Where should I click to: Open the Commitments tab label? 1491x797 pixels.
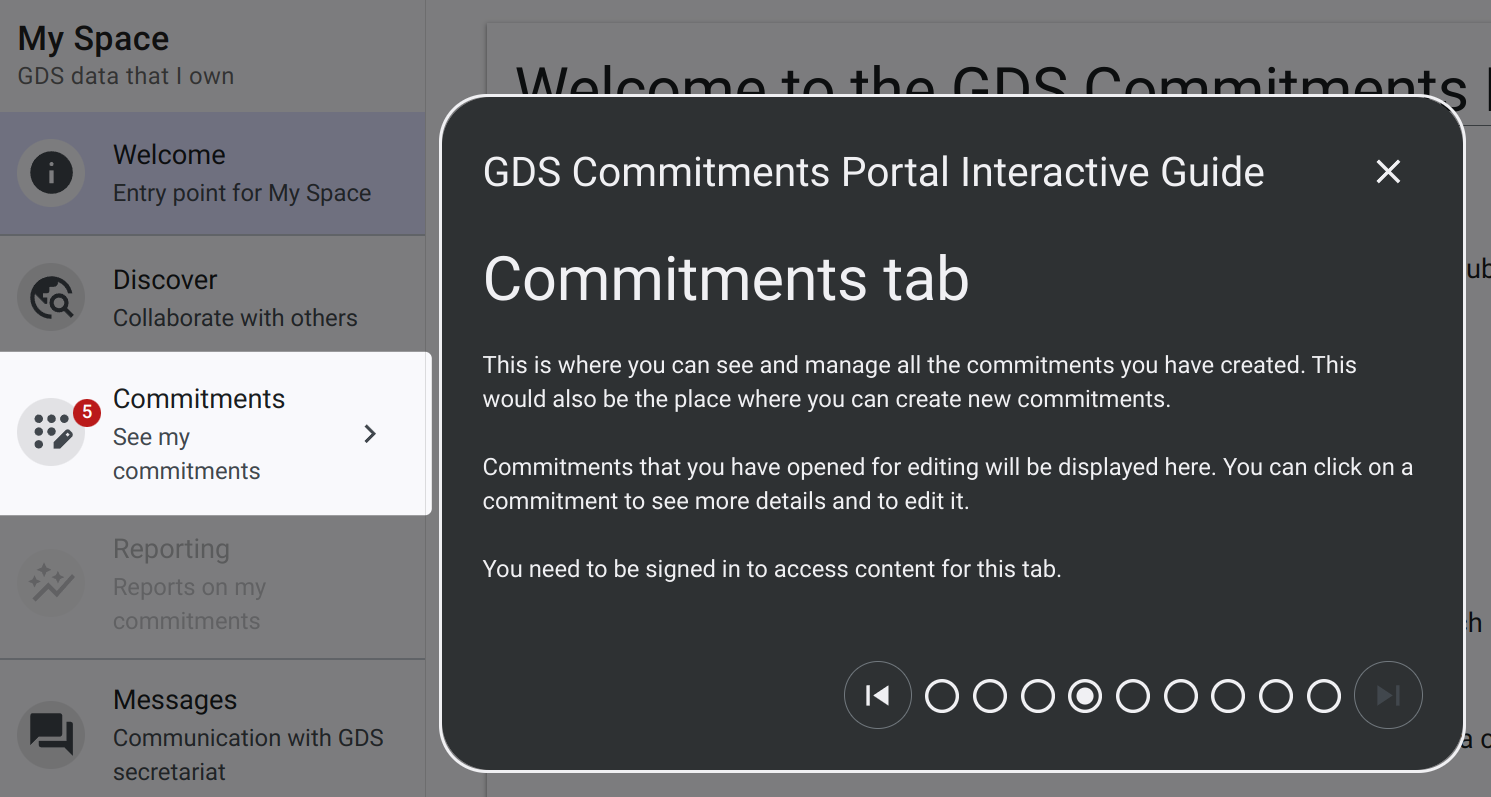tap(199, 399)
